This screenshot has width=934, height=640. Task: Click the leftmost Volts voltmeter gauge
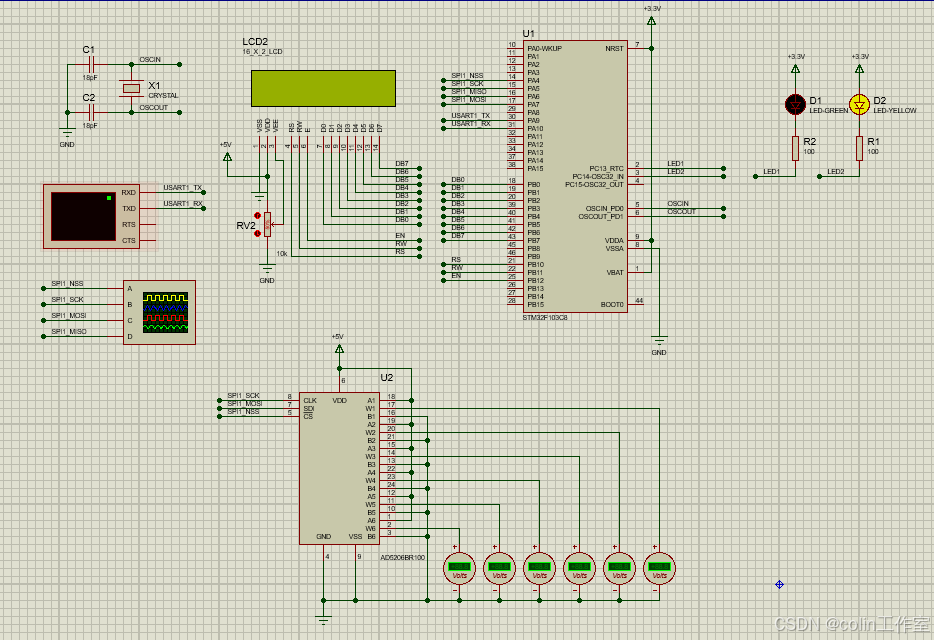pos(458,567)
